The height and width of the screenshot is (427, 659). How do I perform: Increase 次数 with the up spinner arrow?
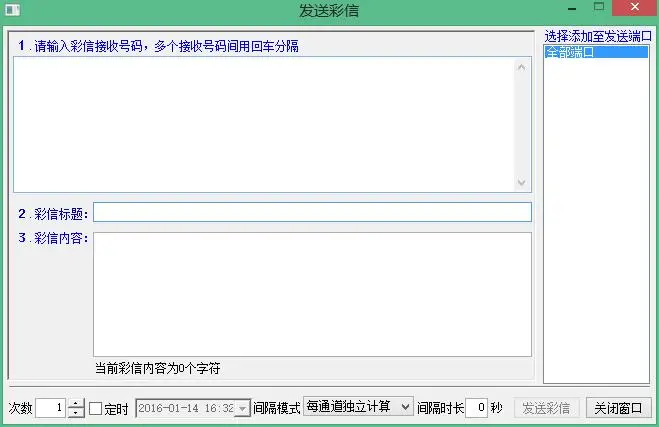[x=76, y=403]
